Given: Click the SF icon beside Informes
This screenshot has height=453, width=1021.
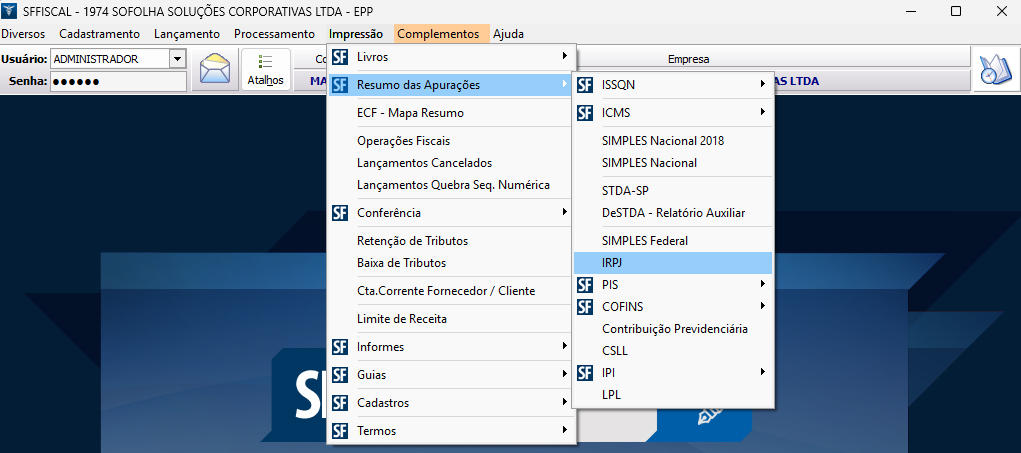Looking at the screenshot, I should (x=340, y=347).
